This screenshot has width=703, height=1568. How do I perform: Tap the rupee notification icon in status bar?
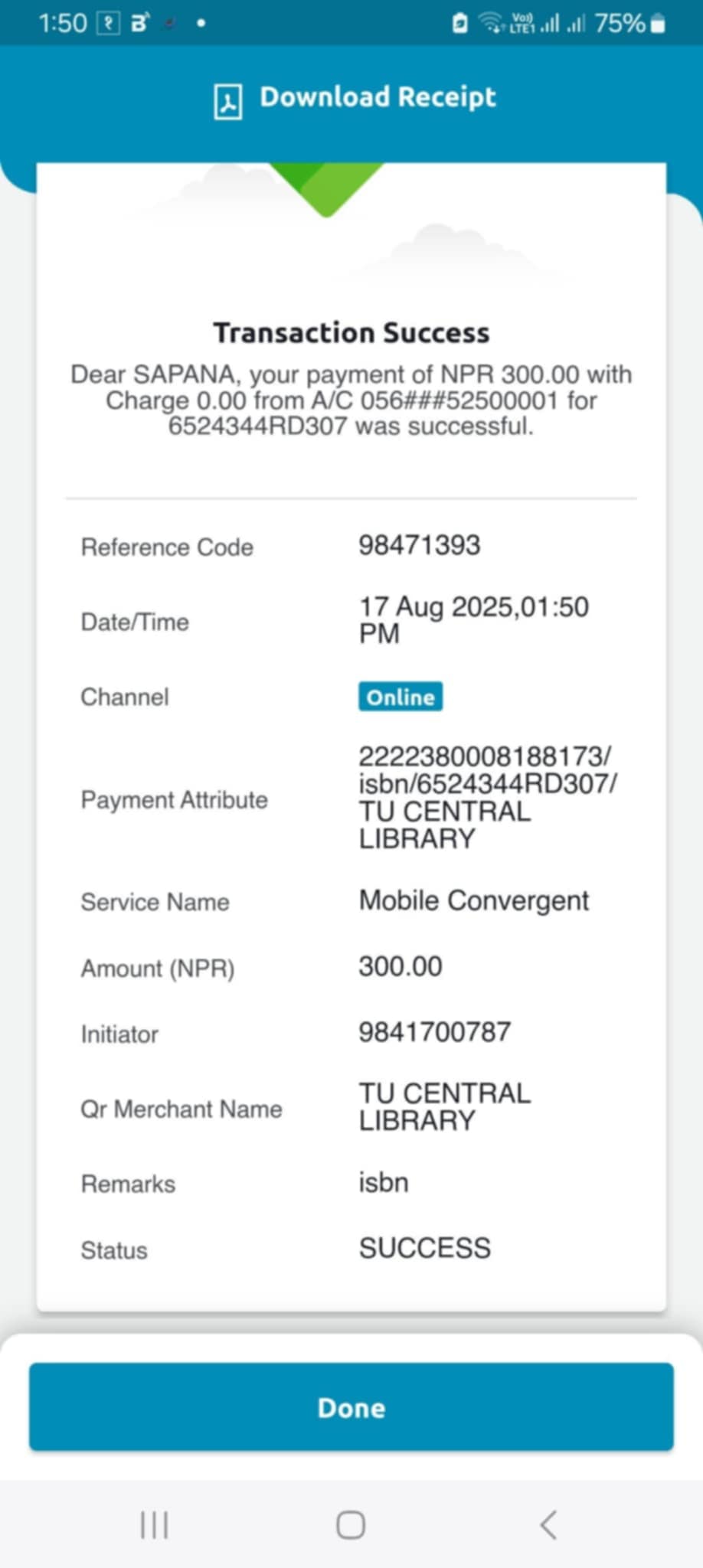click(109, 24)
